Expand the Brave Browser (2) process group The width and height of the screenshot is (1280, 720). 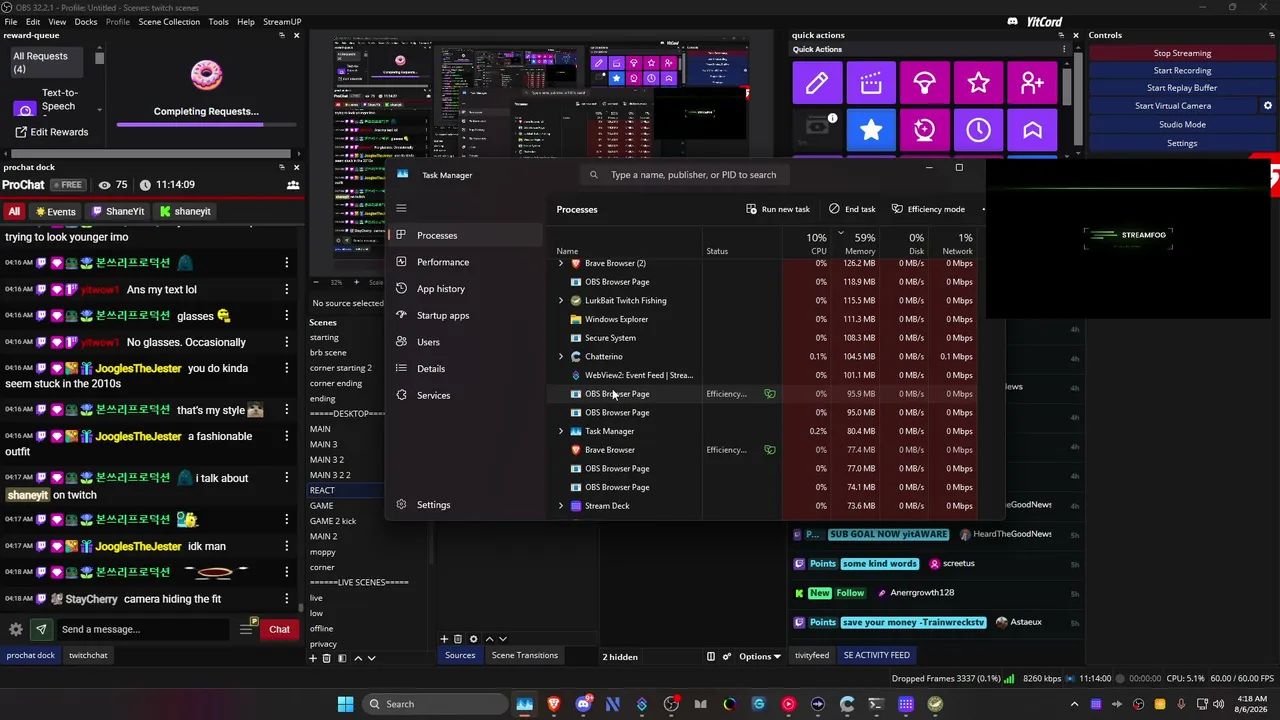pyautogui.click(x=561, y=263)
